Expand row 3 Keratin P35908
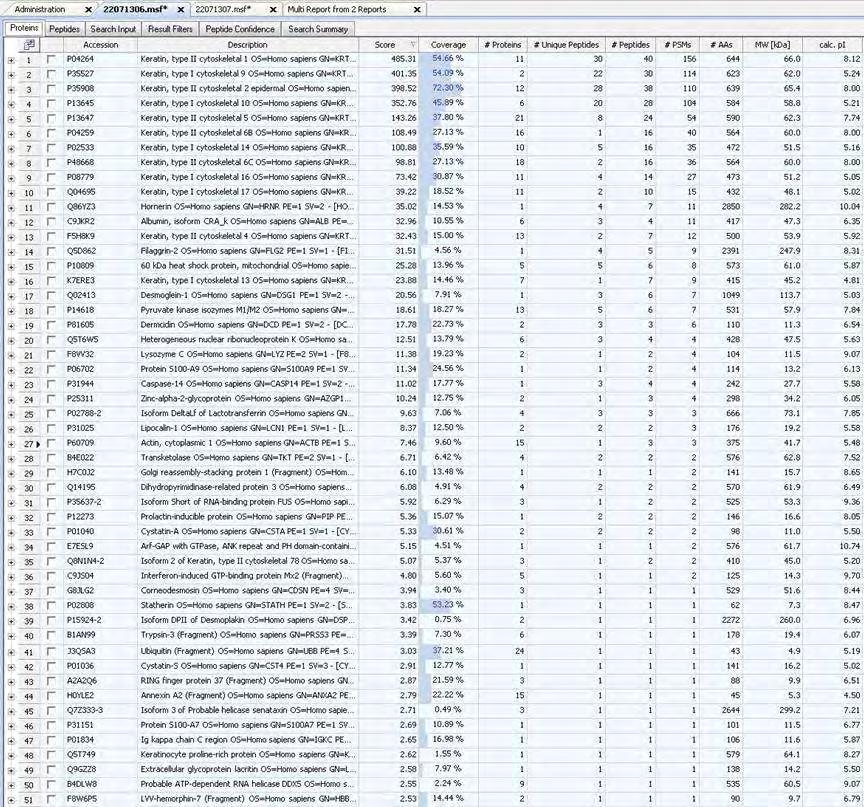The width and height of the screenshot is (864, 807). pos(11,89)
